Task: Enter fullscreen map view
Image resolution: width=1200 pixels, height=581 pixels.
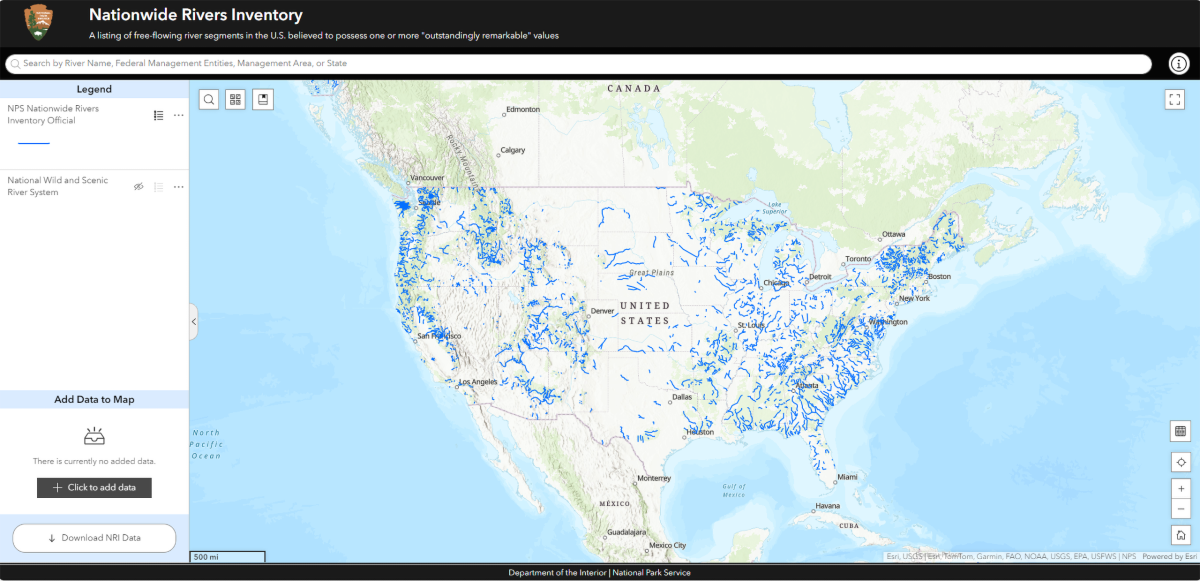Action: pyautogui.click(x=1174, y=99)
